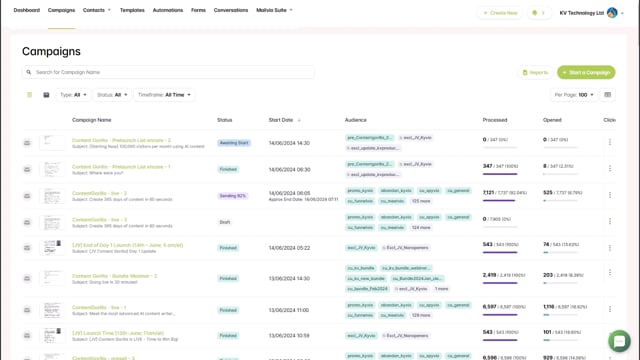The image size is (640, 360).
Task: Open the account dropdown arrow beside the avatar
Action: point(622,13)
